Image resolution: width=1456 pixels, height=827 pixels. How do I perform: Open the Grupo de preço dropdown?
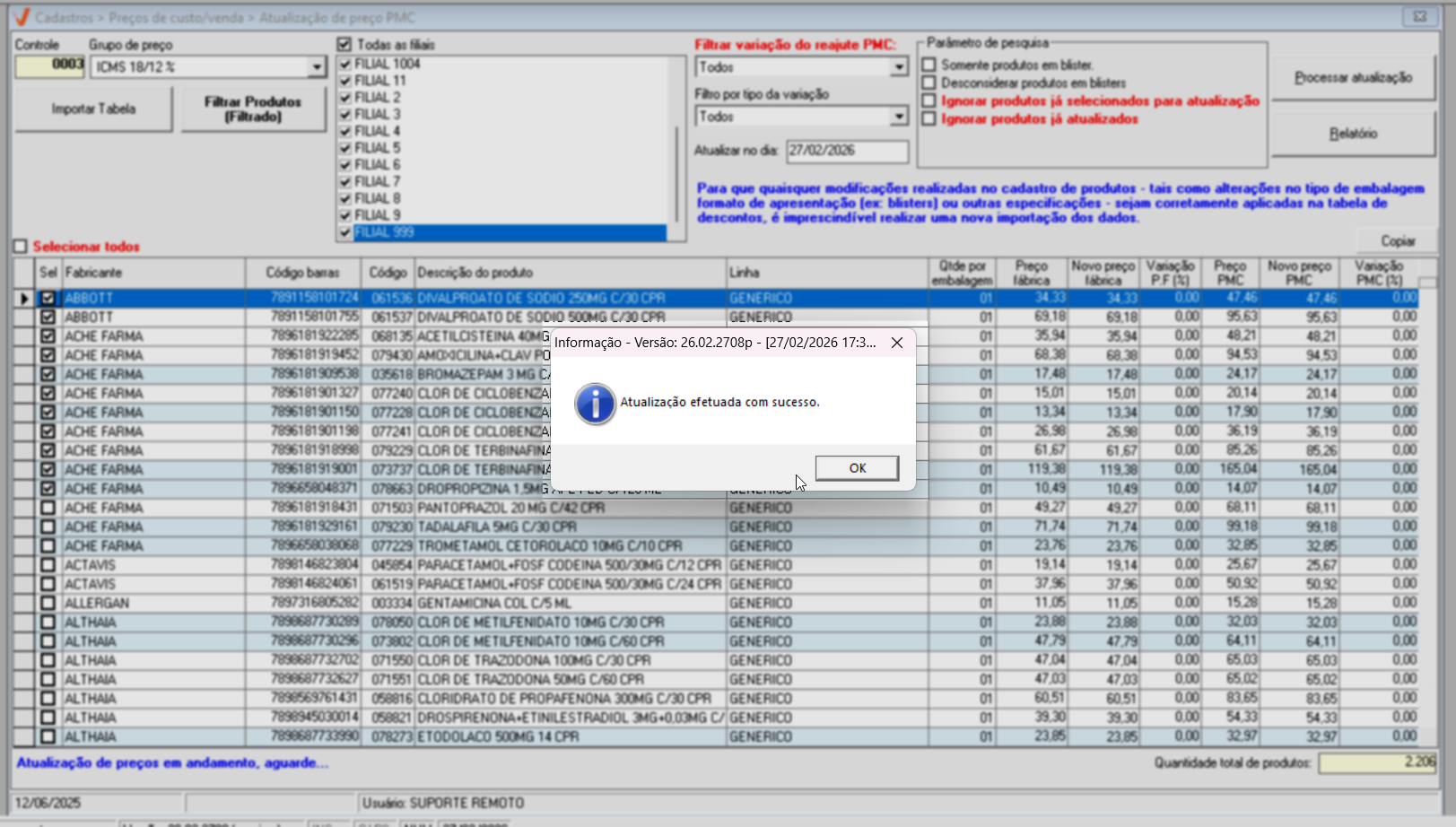click(x=316, y=67)
